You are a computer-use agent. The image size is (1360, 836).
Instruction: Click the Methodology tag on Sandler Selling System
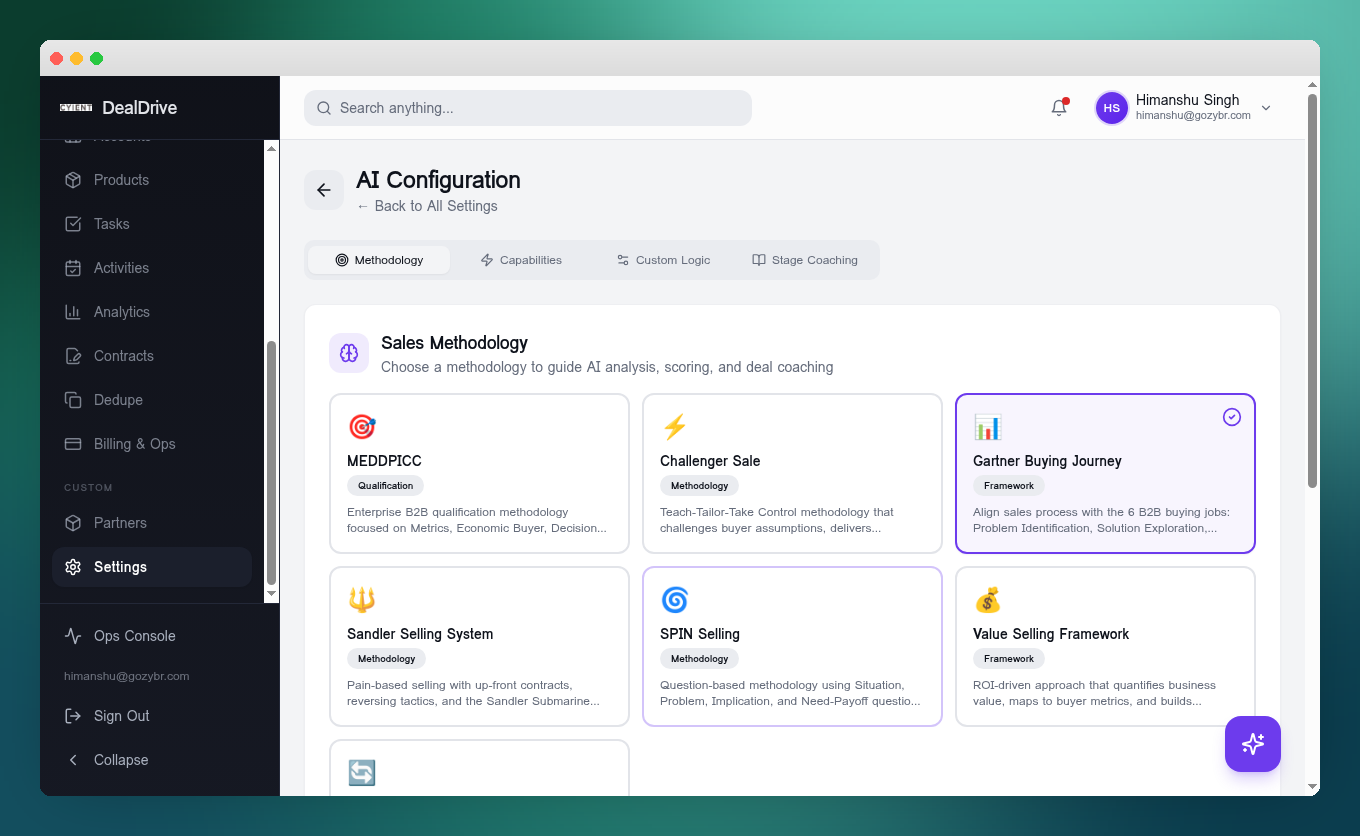[387, 659]
